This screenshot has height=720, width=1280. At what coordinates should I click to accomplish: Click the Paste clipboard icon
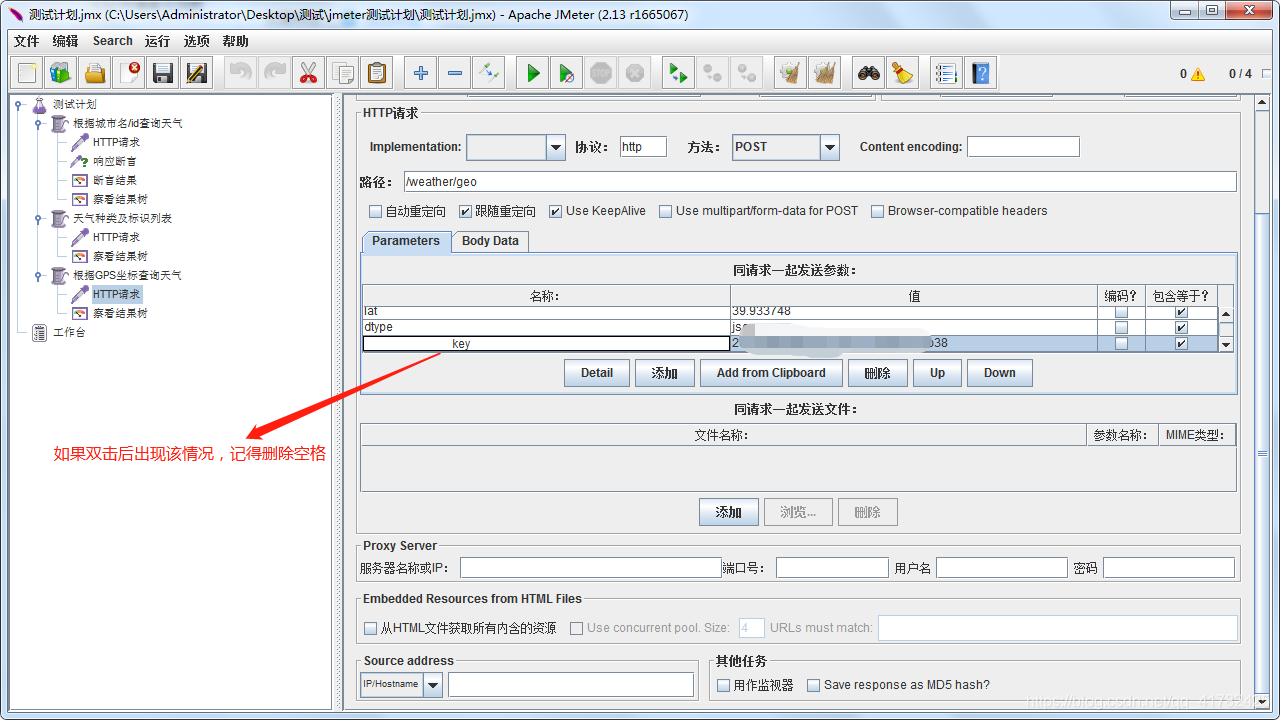tap(376, 73)
